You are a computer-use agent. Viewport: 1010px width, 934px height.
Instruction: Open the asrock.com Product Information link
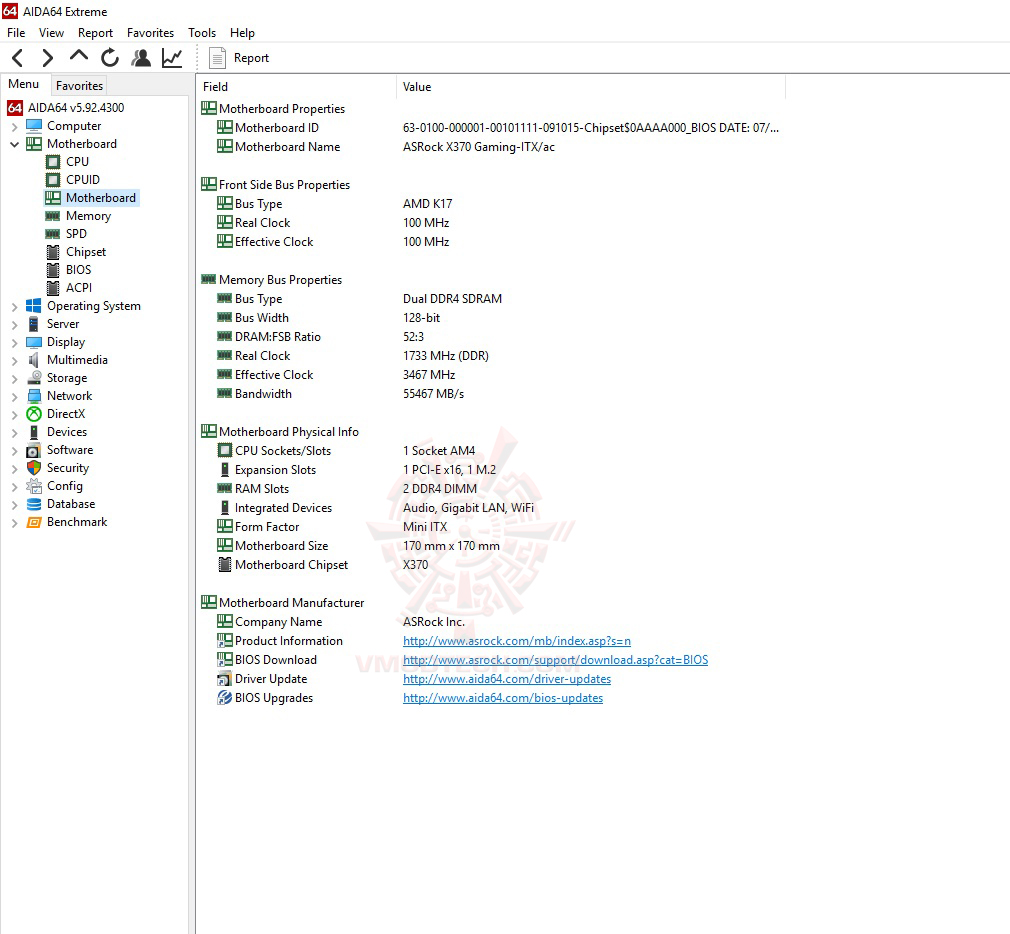coord(517,641)
